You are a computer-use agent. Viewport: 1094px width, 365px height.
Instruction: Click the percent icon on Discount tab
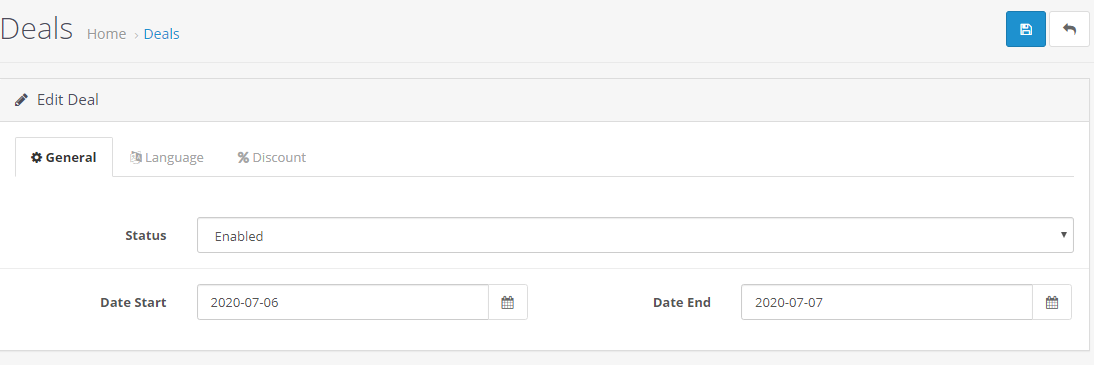point(243,158)
